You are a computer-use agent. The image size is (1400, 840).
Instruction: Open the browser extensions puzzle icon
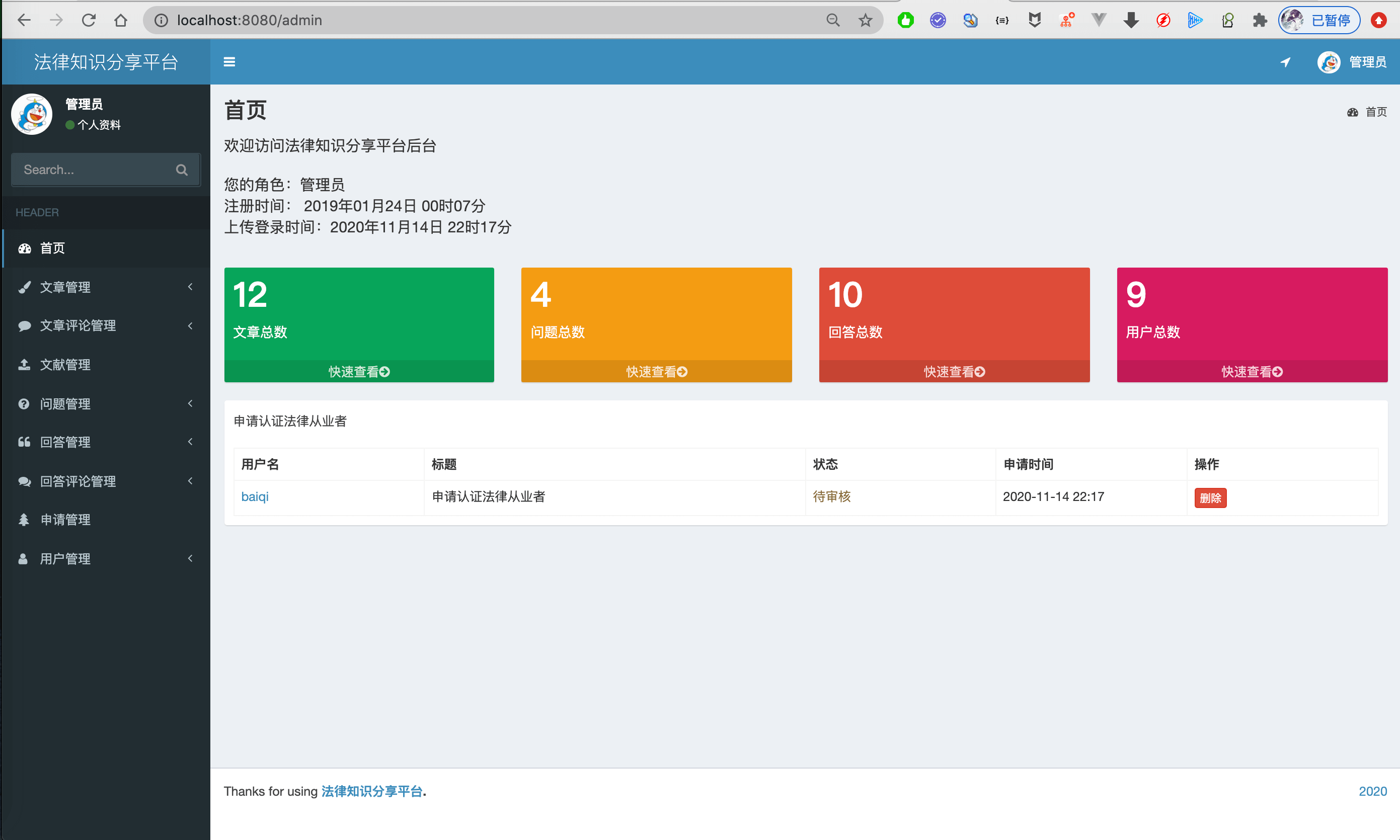(1260, 21)
